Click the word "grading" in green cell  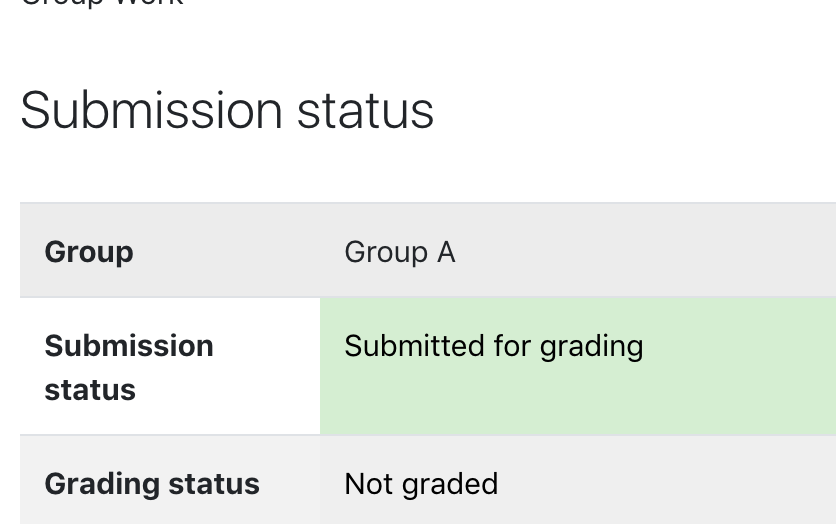click(x=591, y=348)
